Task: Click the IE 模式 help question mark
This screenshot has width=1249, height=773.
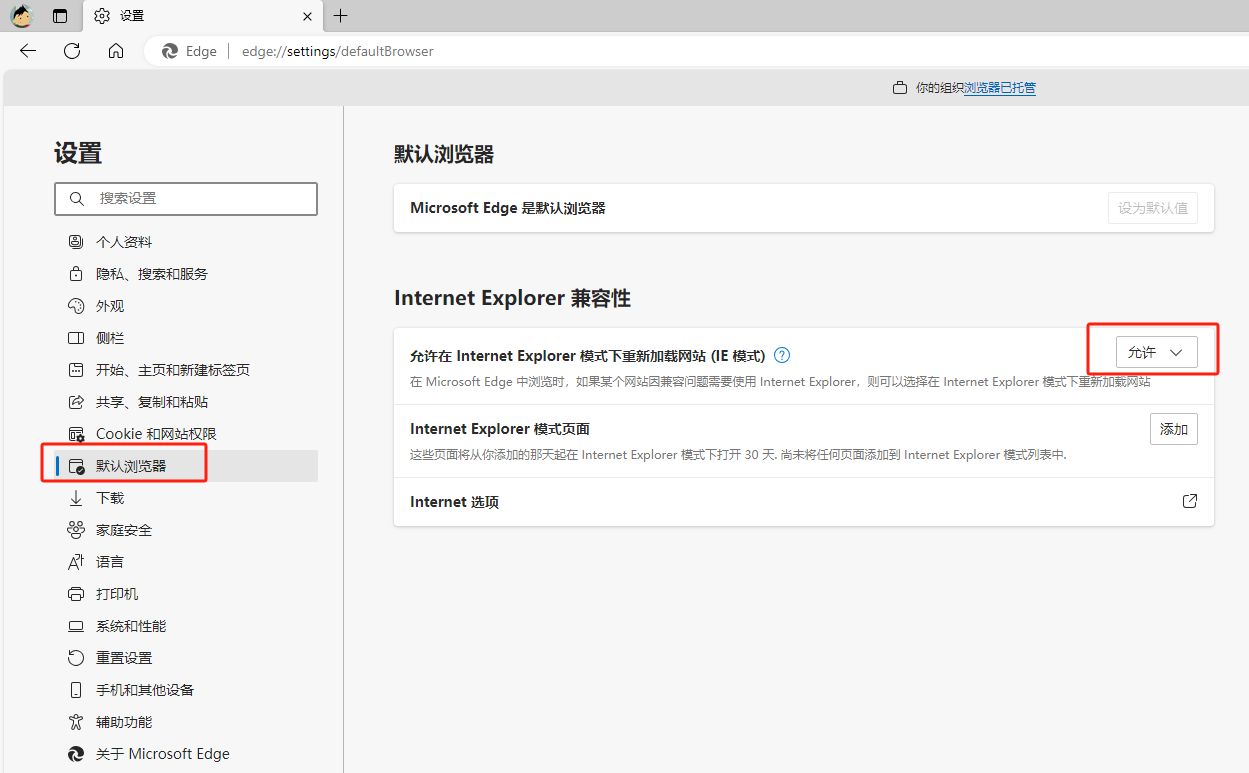Action: (x=781, y=354)
